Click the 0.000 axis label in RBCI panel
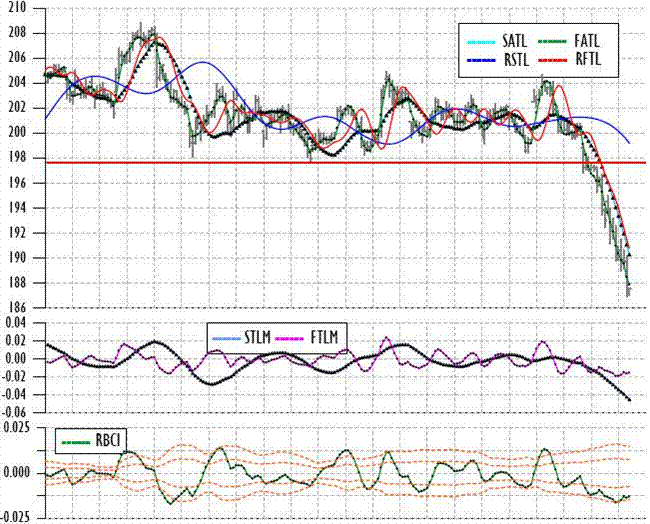Screen dimensions: 650x524 pyautogui.click(x=15, y=473)
